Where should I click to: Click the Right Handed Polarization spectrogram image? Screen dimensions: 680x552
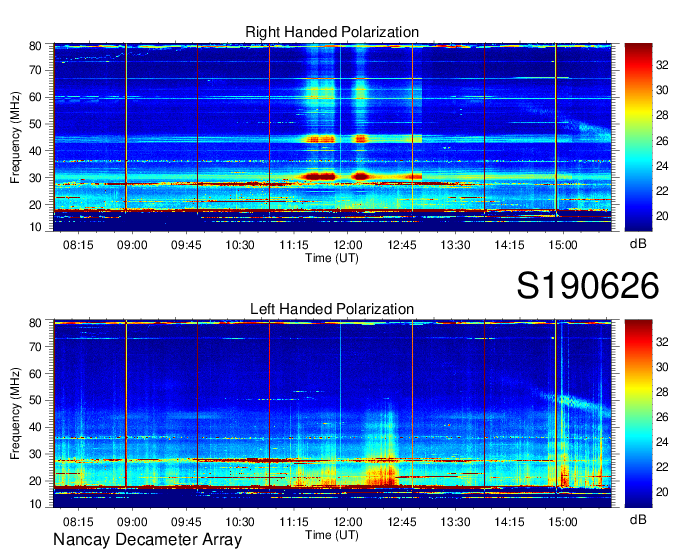point(332,137)
